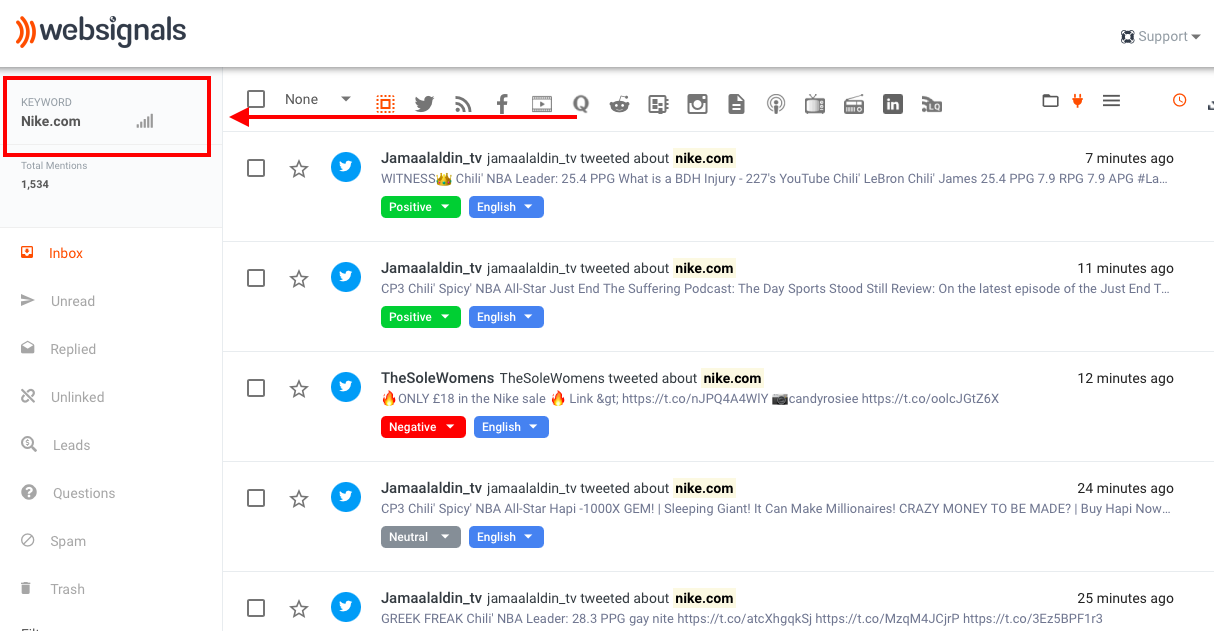1214x631 pixels.
Task: Star TheSoleWomens mention
Action: pyautogui.click(x=298, y=388)
